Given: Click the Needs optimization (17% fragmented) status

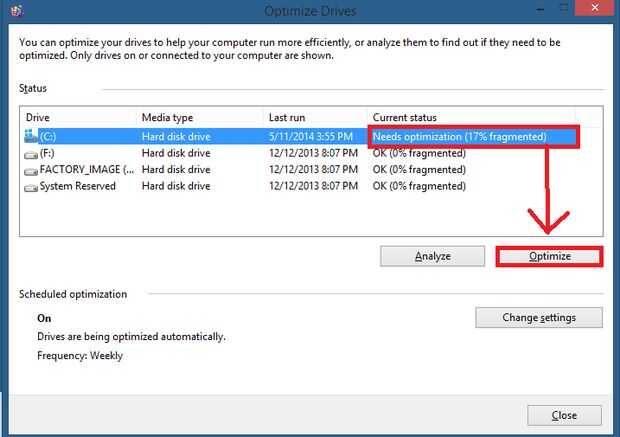Looking at the screenshot, I should [x=459, y=136].
